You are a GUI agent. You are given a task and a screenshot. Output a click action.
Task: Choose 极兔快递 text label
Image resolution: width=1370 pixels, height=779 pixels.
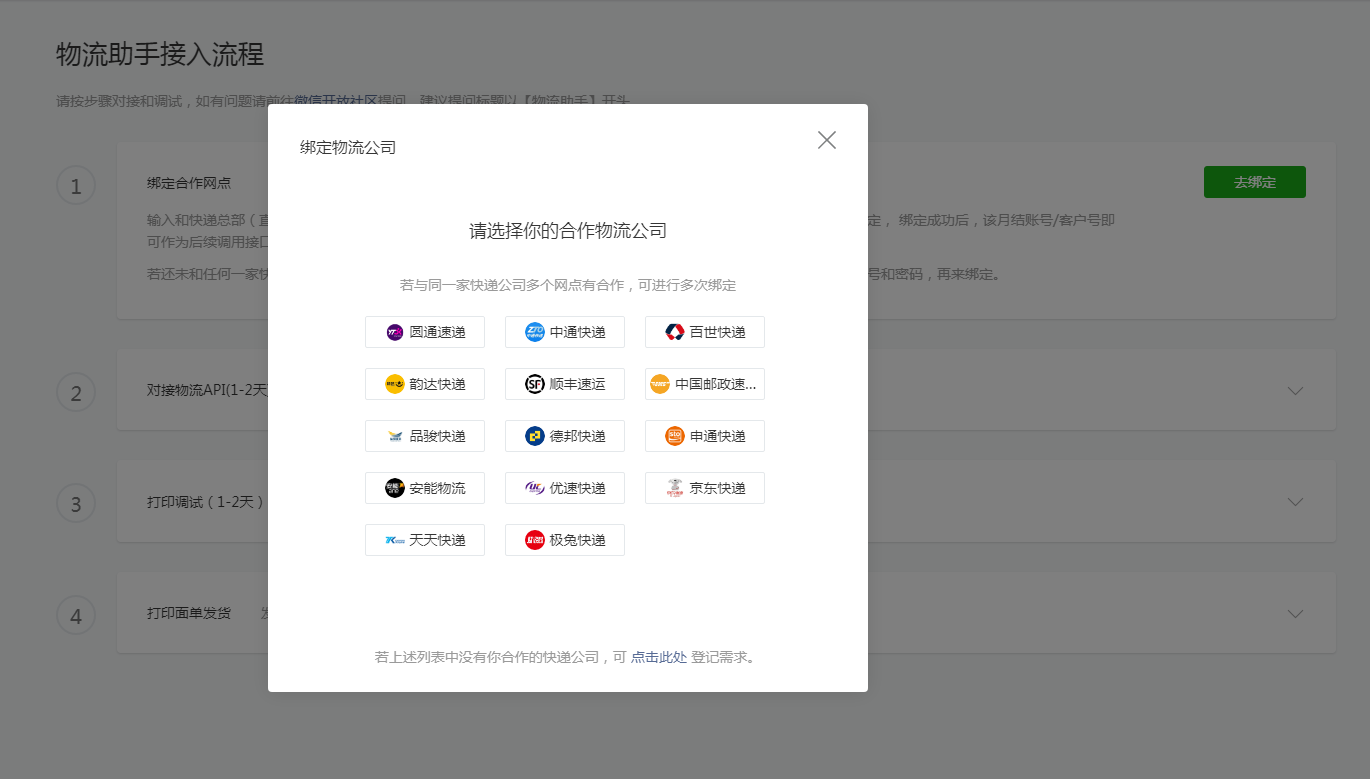pos(578,540)
